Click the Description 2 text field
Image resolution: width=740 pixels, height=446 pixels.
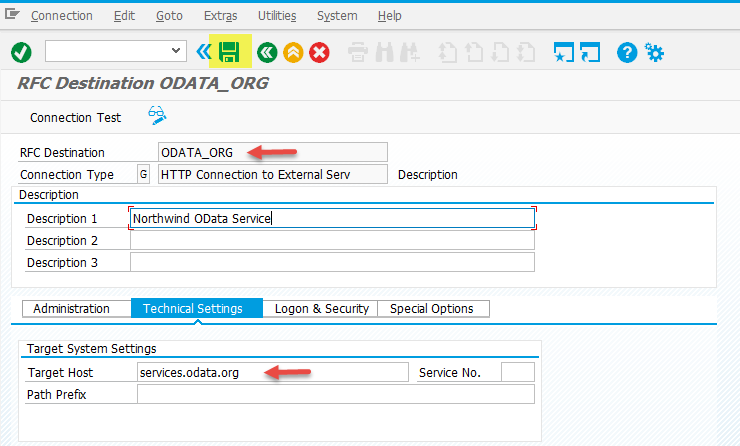click(x=332, y=241)
